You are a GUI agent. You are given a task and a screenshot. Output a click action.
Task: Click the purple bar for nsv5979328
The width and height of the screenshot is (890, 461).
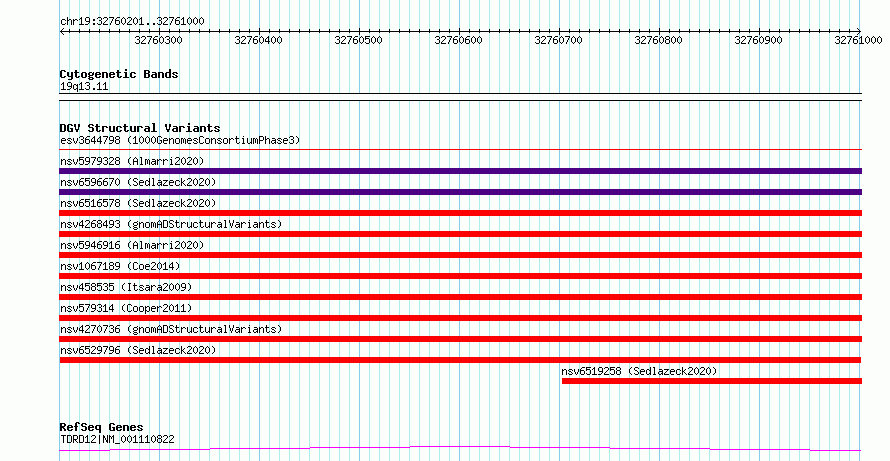460,171
